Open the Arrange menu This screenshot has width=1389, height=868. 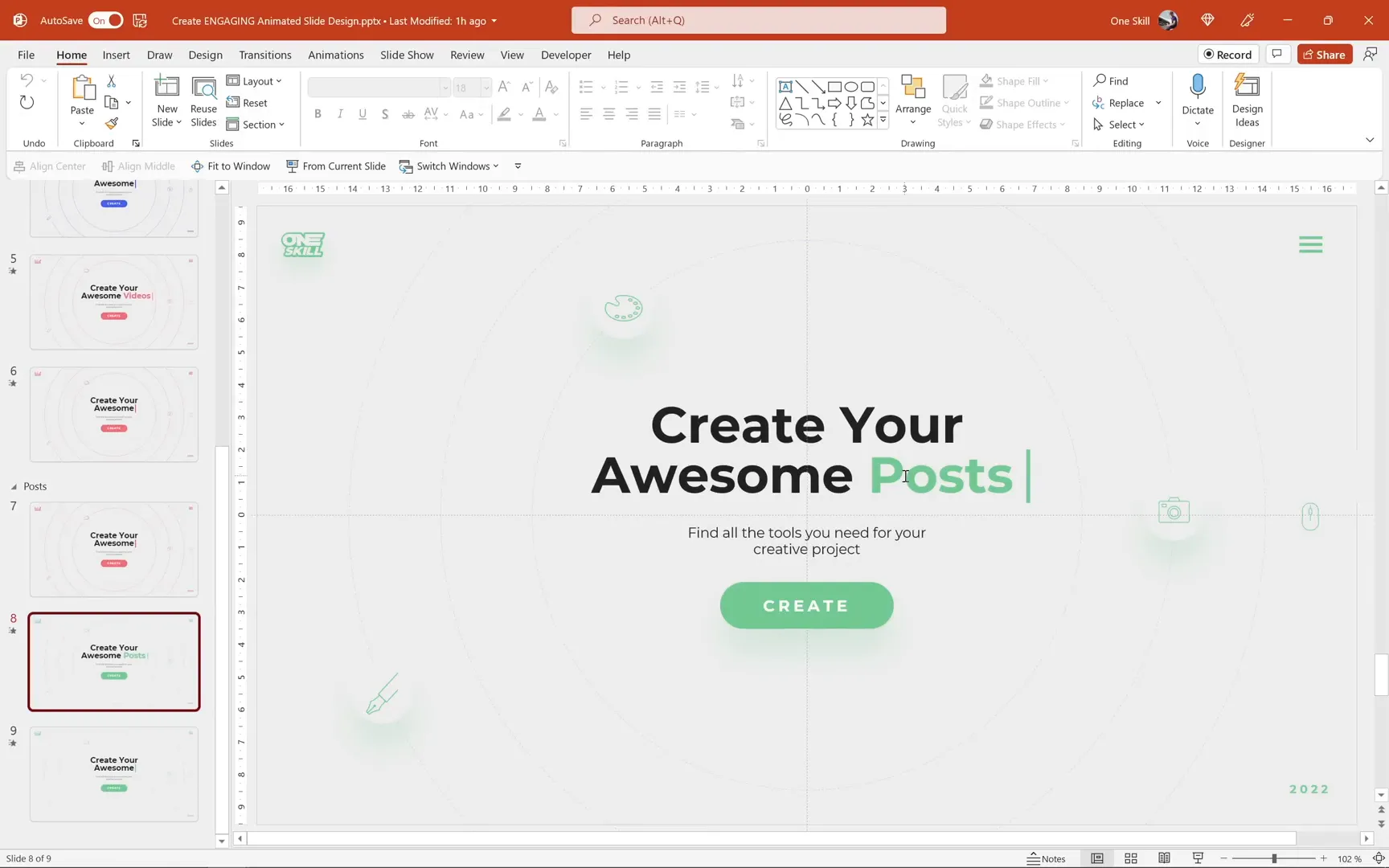(x=913, y=101)
